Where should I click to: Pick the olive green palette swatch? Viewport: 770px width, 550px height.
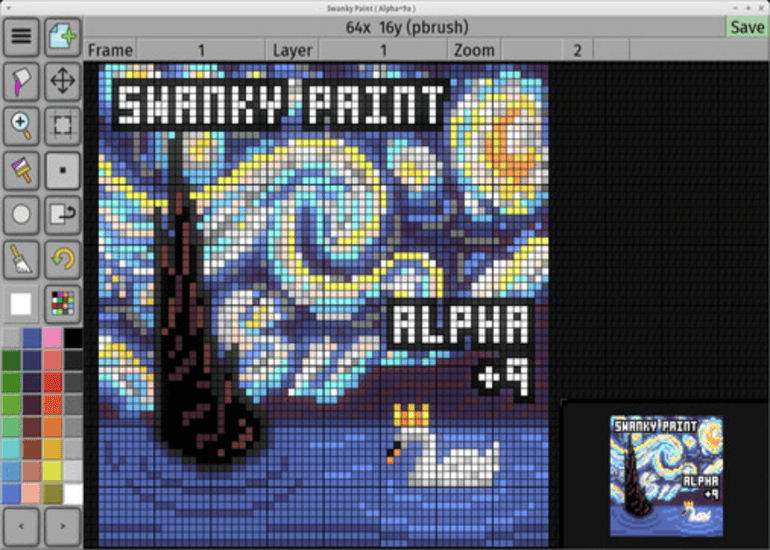tap(52, 494)
